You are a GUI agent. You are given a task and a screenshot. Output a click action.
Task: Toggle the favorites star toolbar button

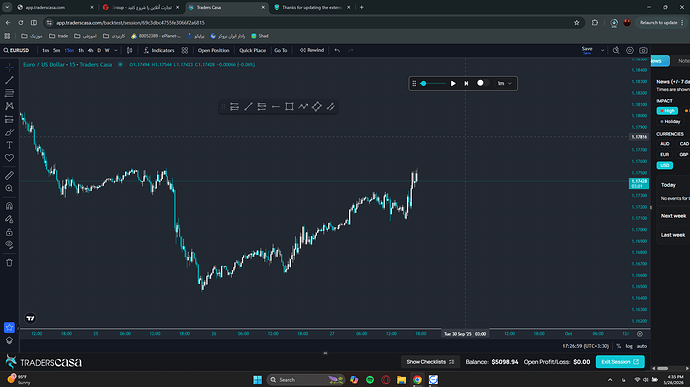(x=9, y=328)
